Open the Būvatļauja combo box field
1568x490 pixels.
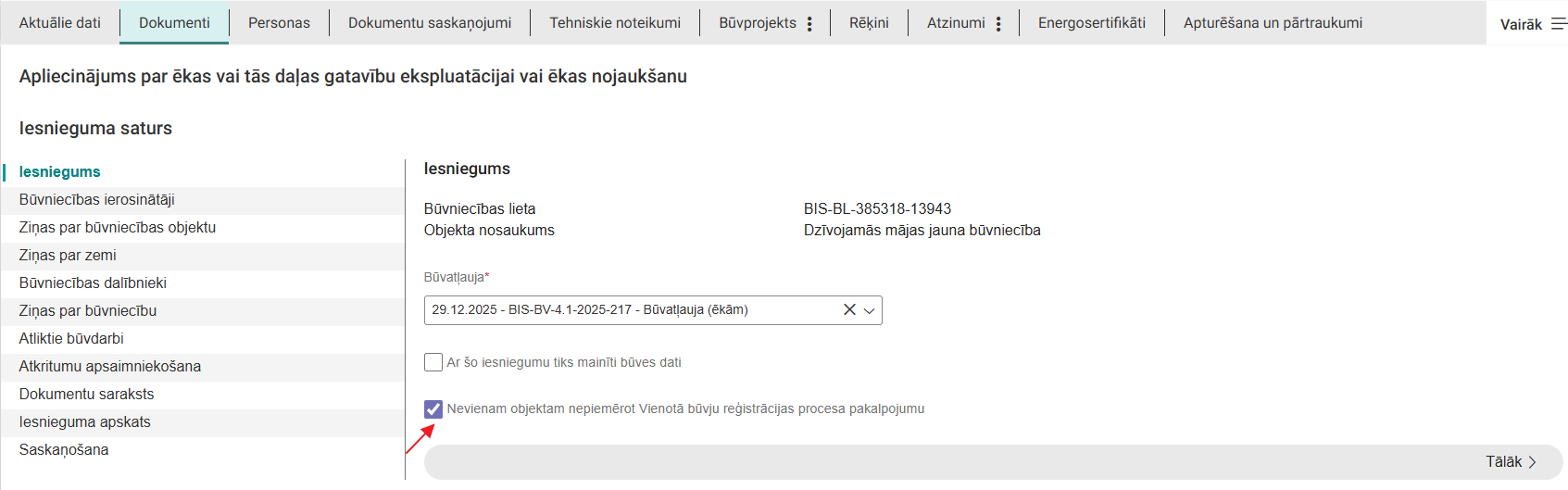630,310
